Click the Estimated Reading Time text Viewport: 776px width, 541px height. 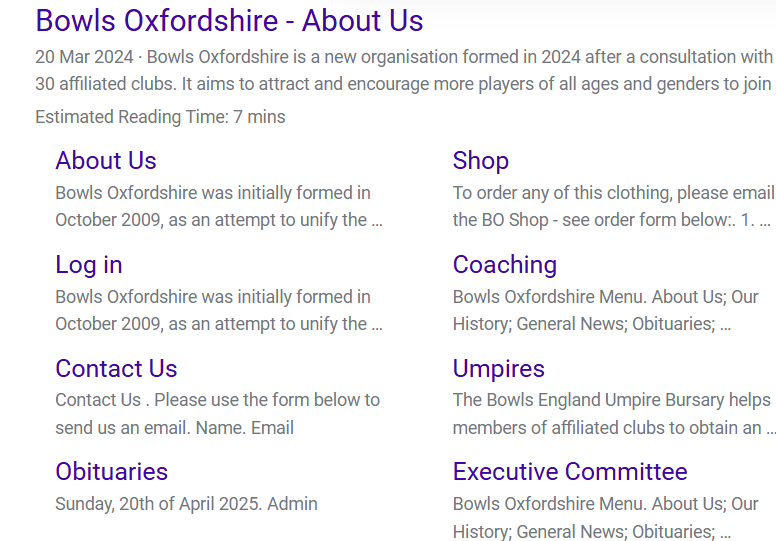click(x=160, y=117)
